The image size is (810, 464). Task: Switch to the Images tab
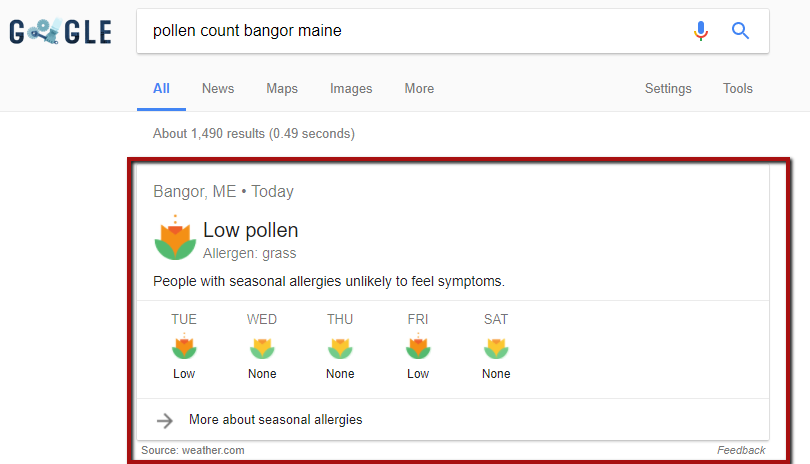click(x=351, y=88)
